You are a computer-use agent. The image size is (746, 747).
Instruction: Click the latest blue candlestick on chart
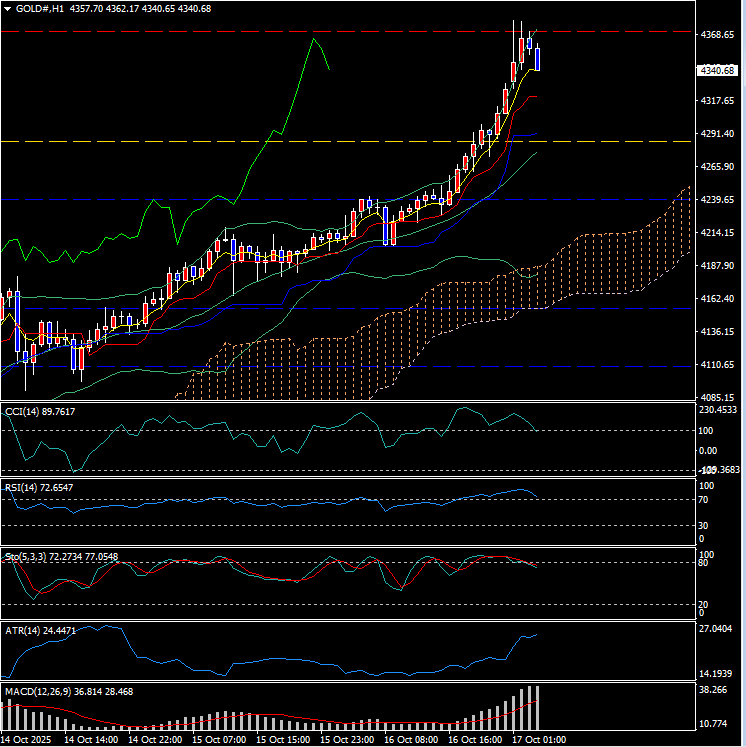pos(537,58)
